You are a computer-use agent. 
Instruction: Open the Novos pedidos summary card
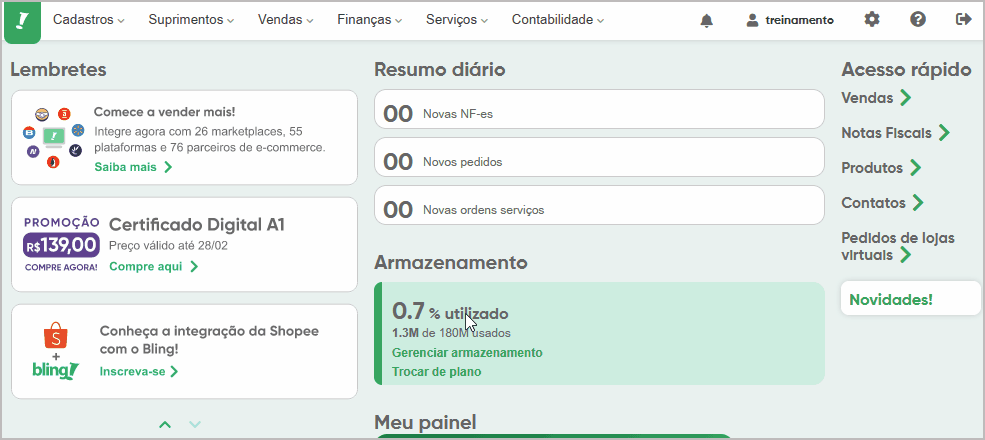click(599, 157)
